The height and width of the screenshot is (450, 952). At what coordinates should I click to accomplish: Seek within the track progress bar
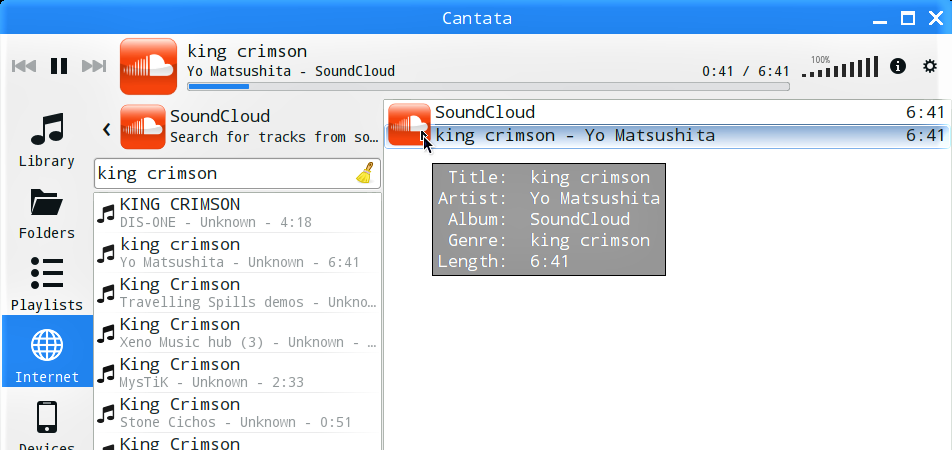click(x=488, y=86)
